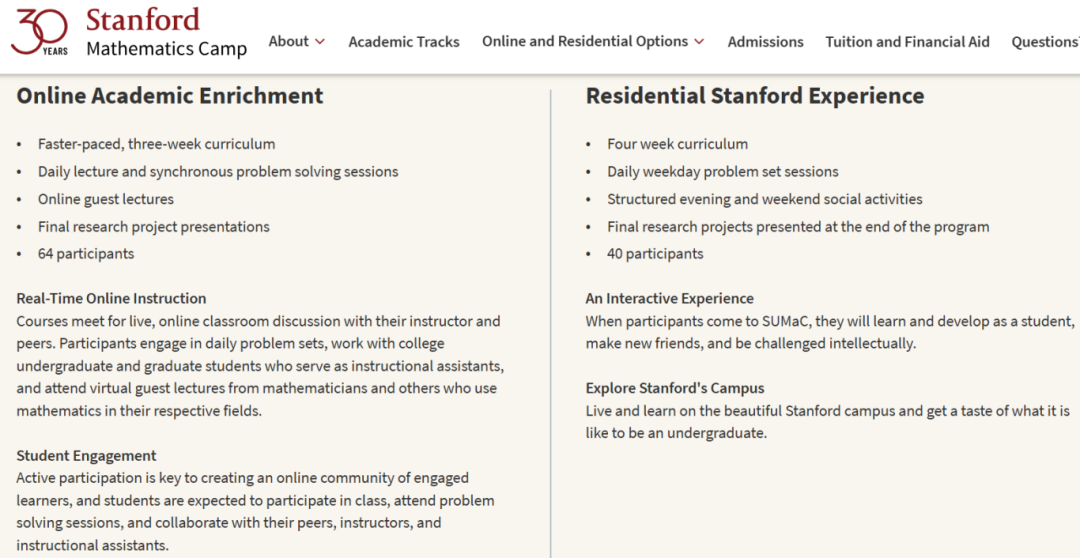Click the Online Academic Enrichment heading

pos(170,96)
